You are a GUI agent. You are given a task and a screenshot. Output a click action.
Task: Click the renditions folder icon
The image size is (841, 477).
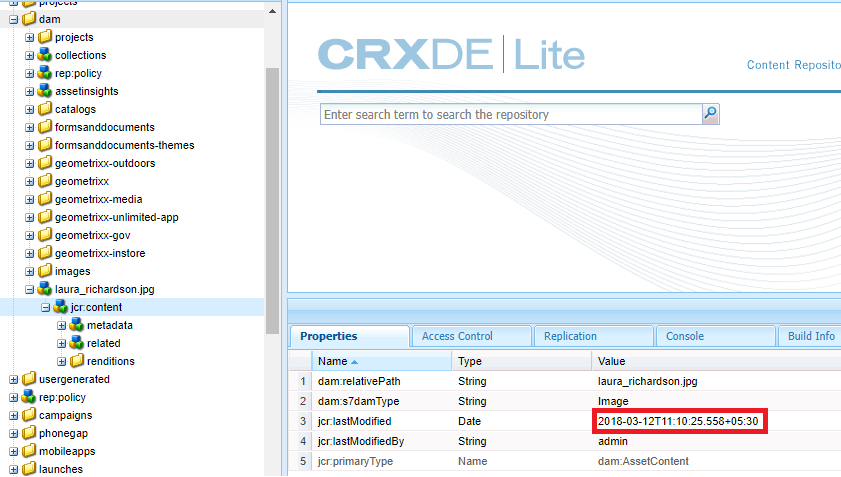(77, 361)
